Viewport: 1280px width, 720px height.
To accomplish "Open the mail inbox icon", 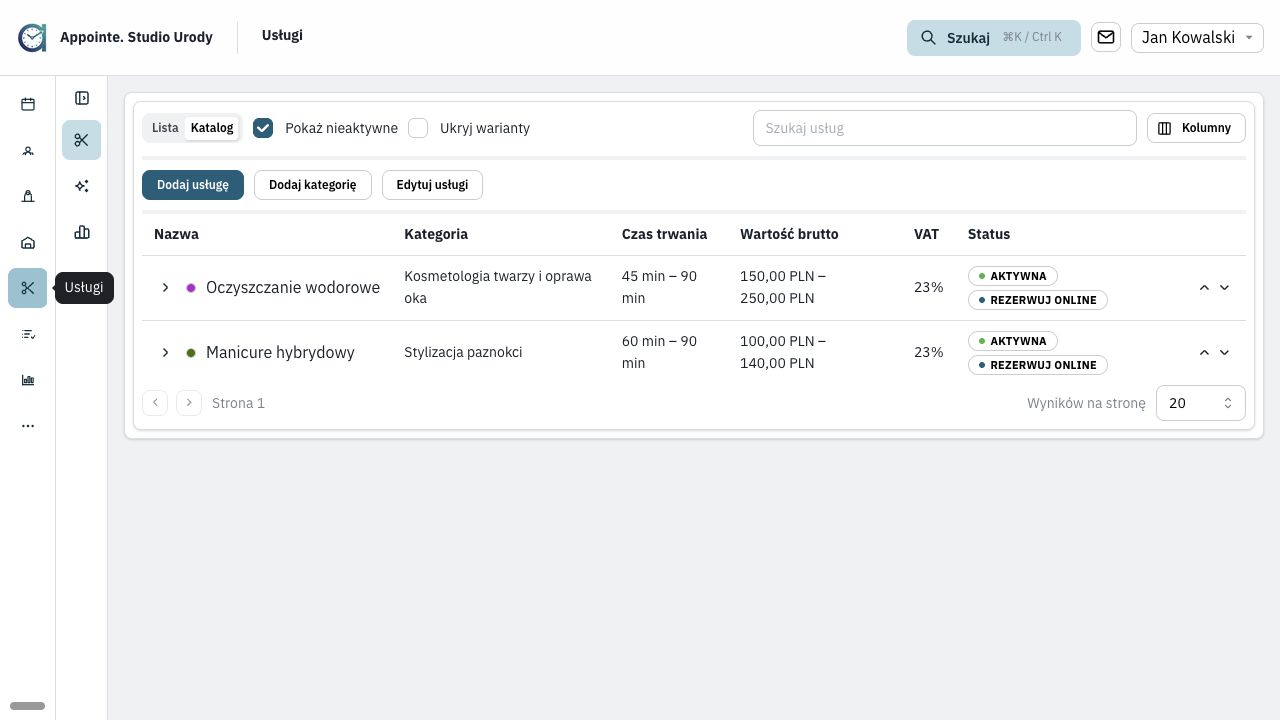I will coord(1106,37).
